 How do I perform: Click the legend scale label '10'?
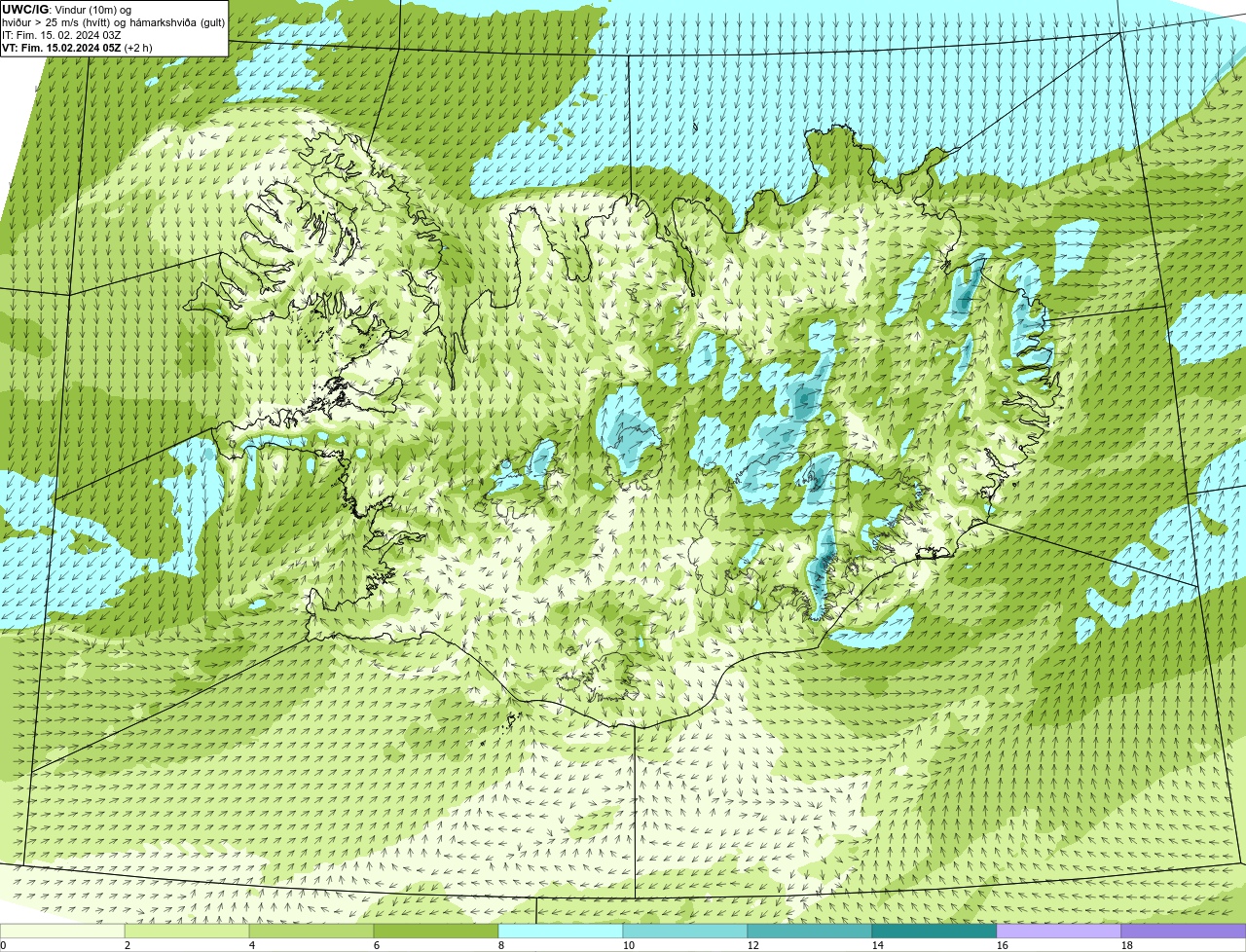pos(629,945)
